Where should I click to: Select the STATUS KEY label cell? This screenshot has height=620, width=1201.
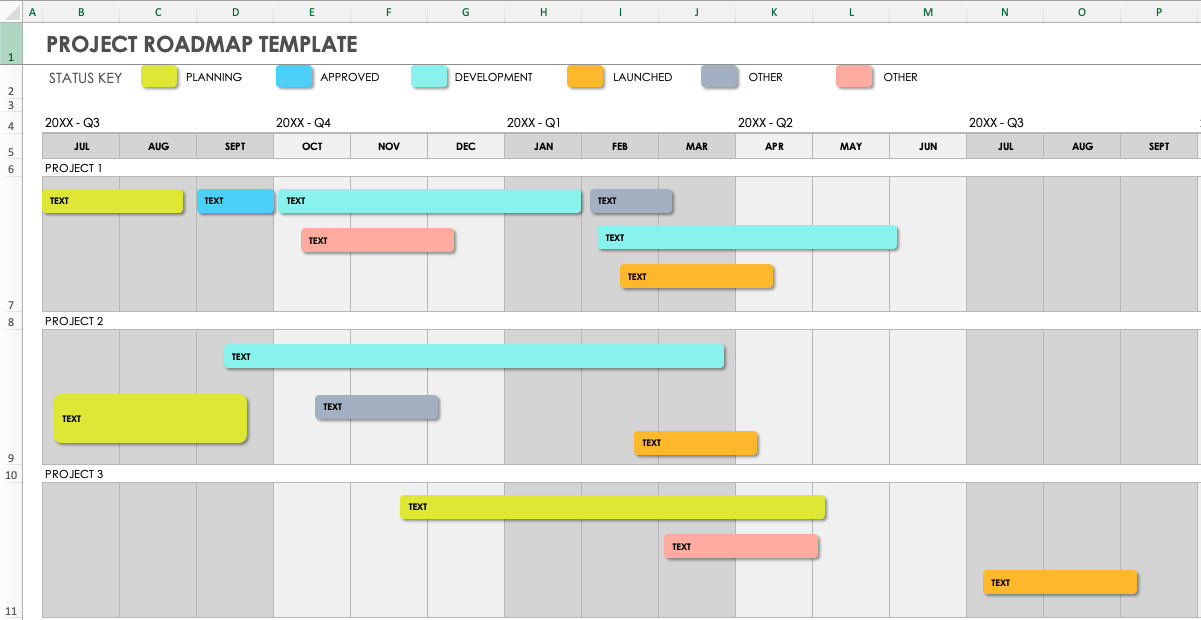click(x=83, y=77)
